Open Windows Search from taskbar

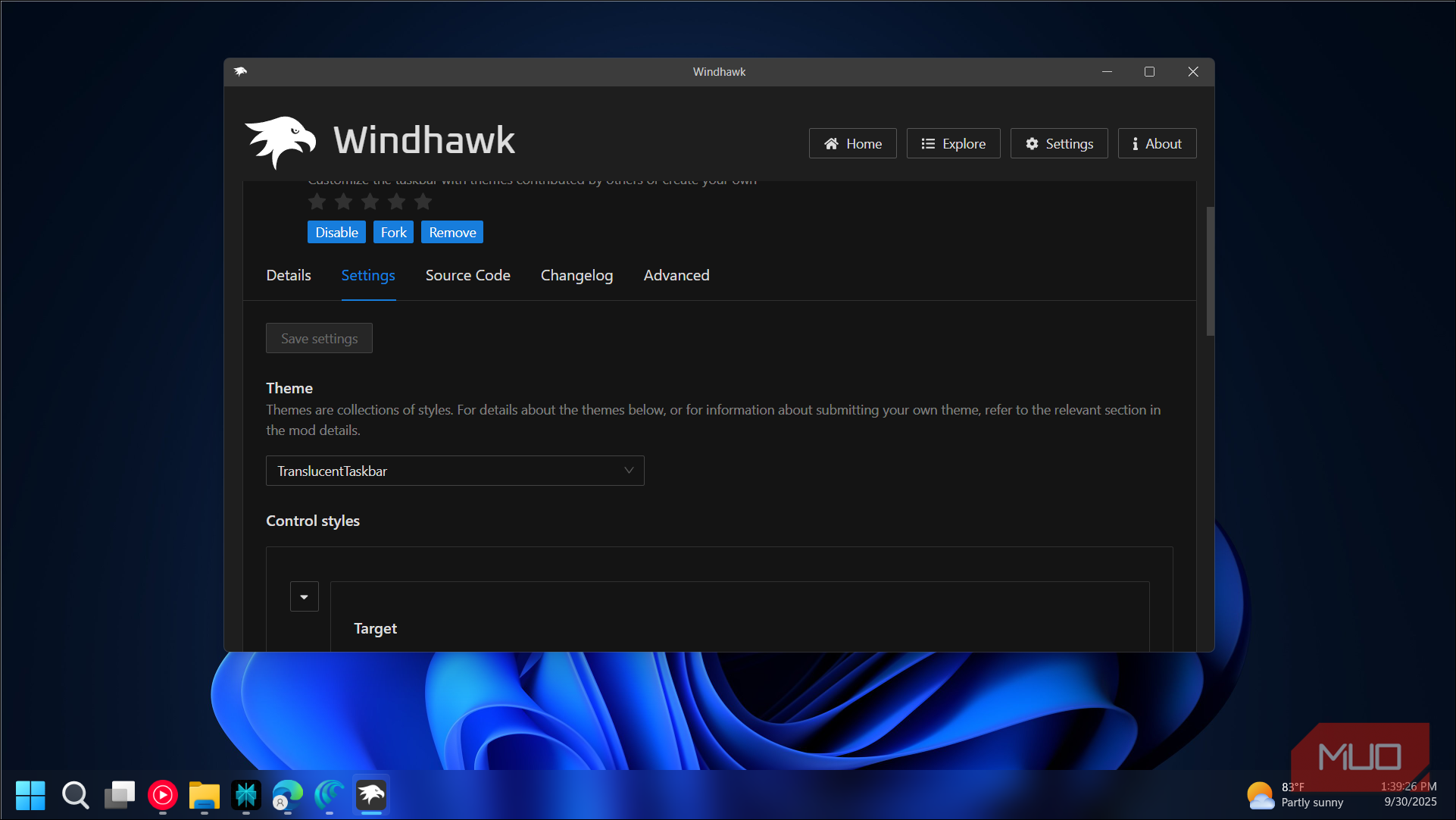(75, 795)
